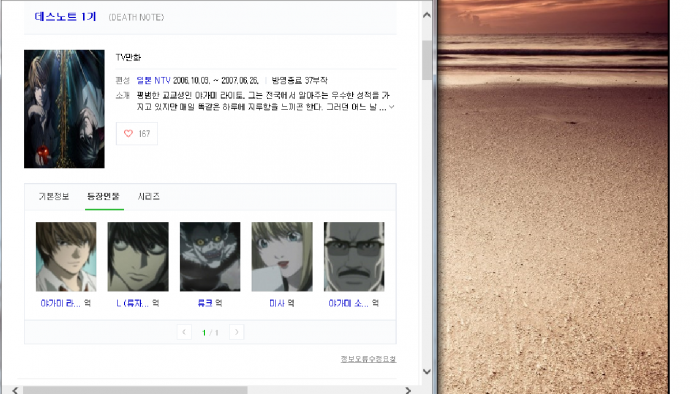Click the 데스노트 1기 title link
700x394 pixels.
coord(65,17)
